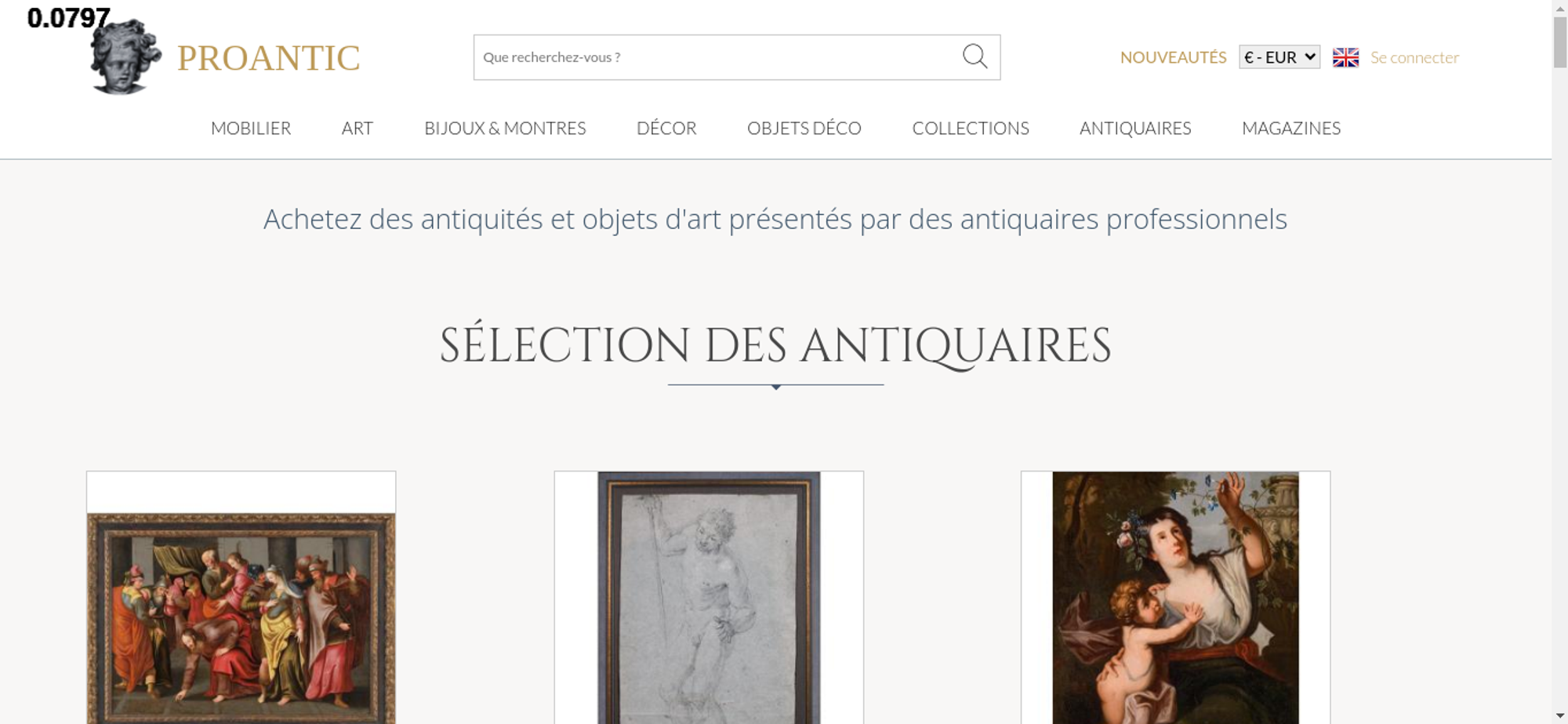
Task: Click the Proantic cherub head logo
Action: 125,57
